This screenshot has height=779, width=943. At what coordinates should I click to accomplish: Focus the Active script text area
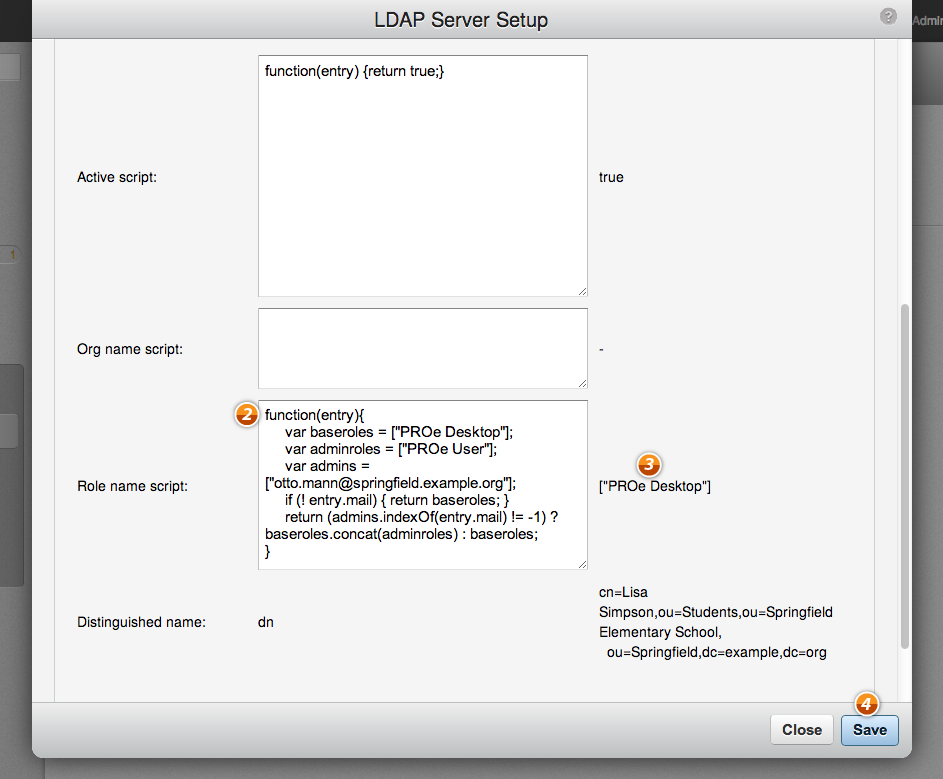pyautogui.click(x=422, y=176)
